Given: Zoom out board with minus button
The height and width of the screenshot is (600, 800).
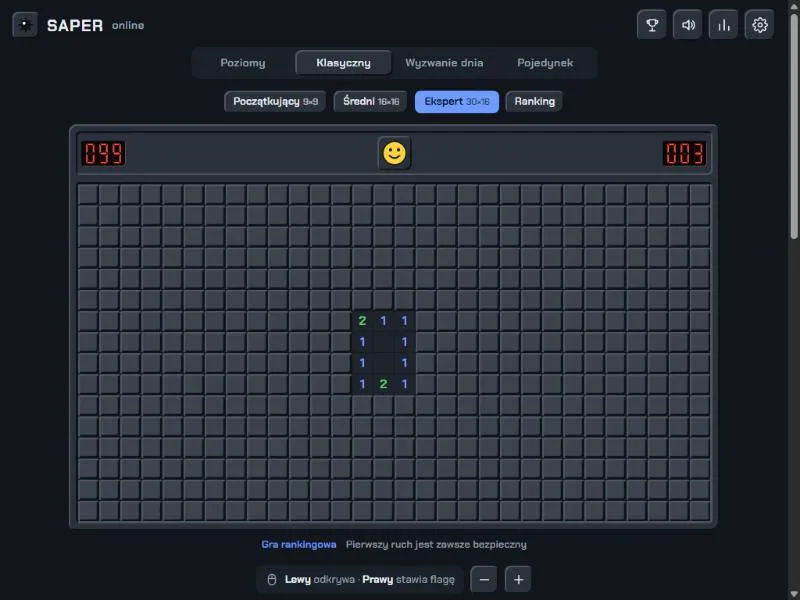Looking at the screenshot, I should pyautogui.click(x=484, y=580).
